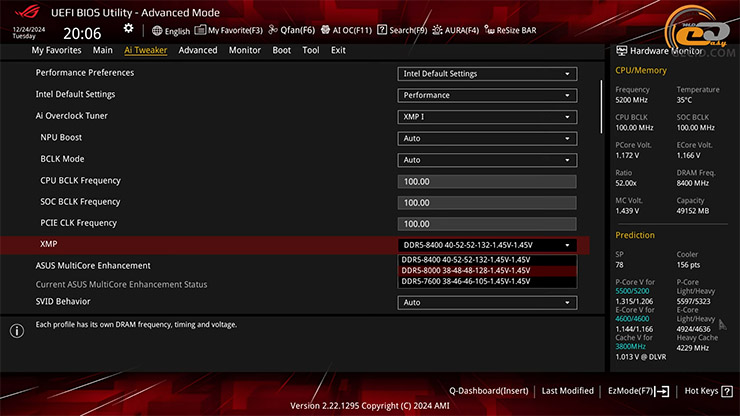Viewport: 740px width, 416px height.
Task: Select DDR5-8400 40-52-52-132 profile option
Action: (487, 260)
